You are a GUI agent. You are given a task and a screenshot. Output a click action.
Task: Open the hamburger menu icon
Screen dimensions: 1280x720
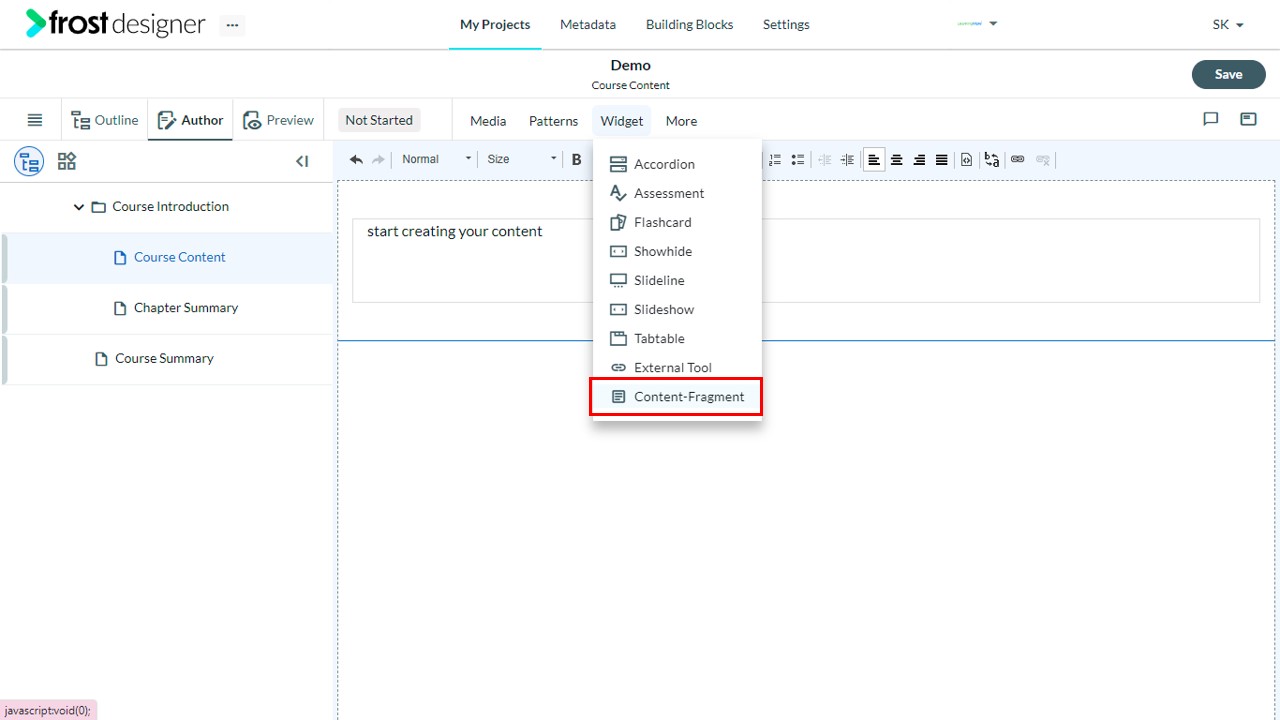[x=35, y=120]
